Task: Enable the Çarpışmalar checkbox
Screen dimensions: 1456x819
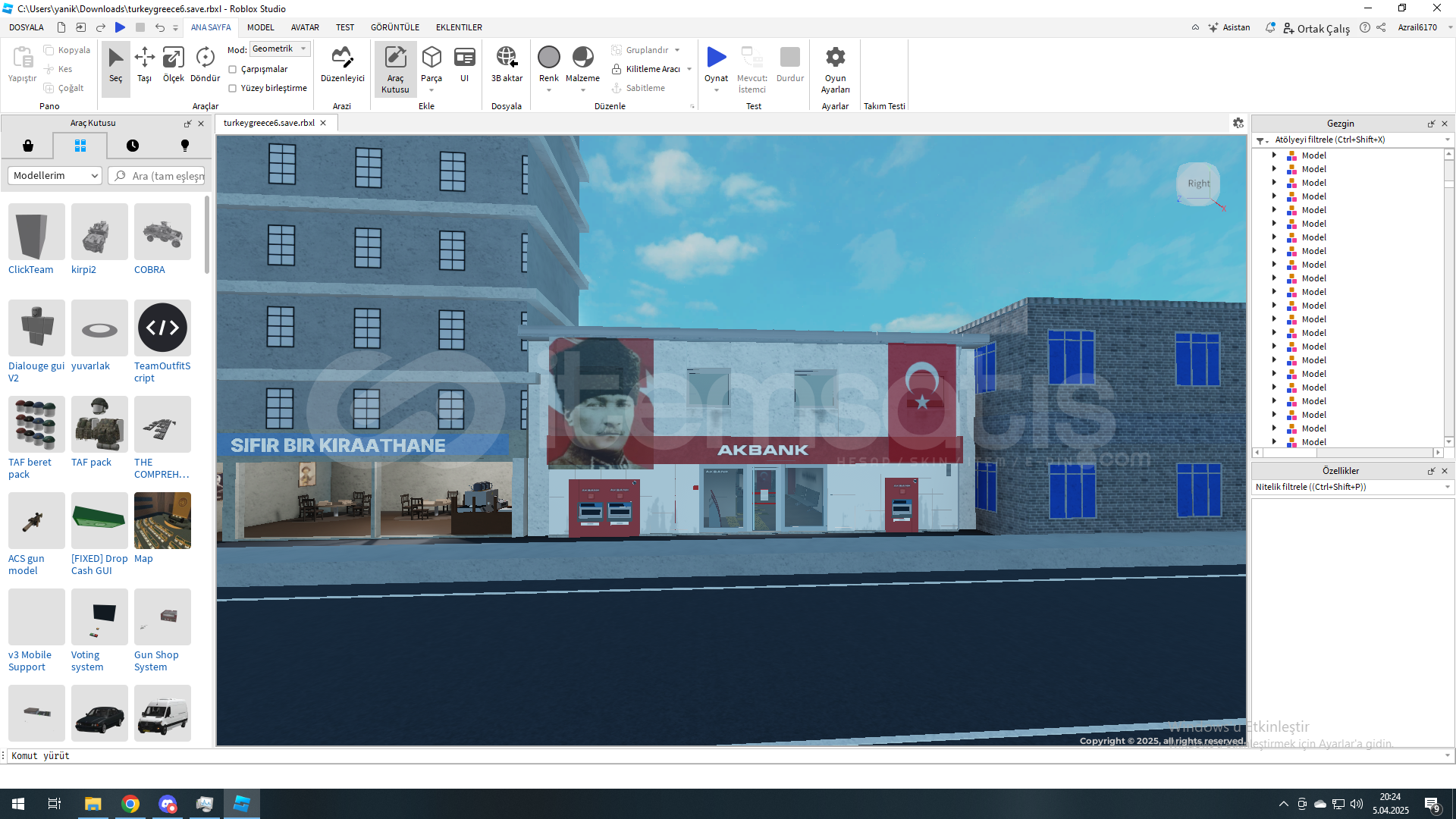Action: coord(233,69)
